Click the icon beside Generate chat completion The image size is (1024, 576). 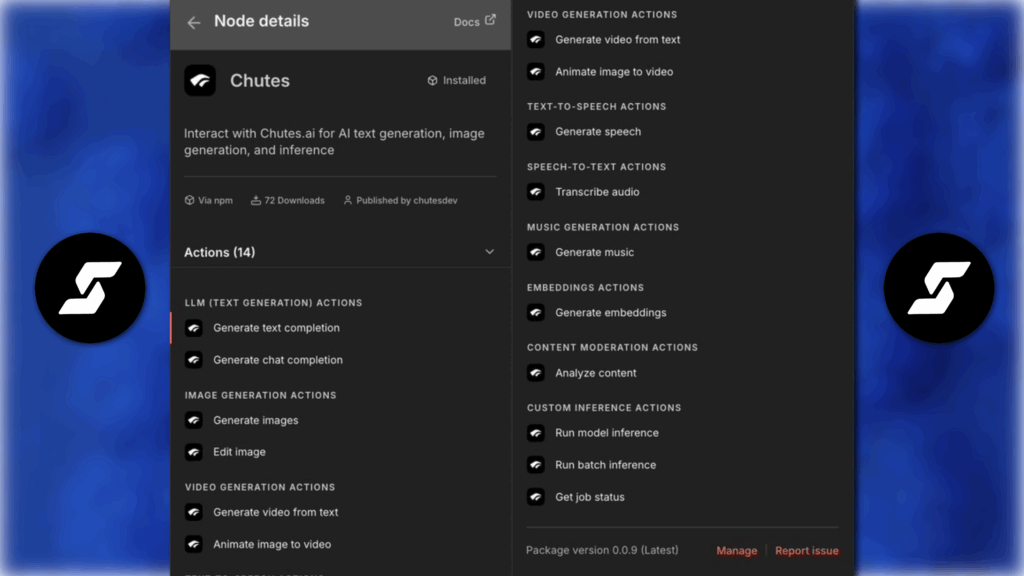coord(193,360)
